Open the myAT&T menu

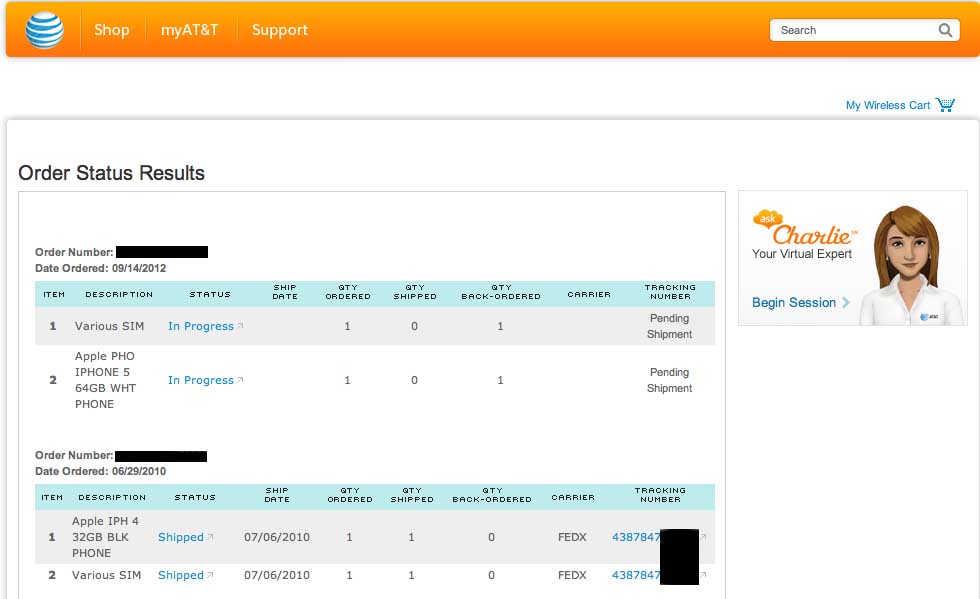pyautogui.click(x=189, y=30)
